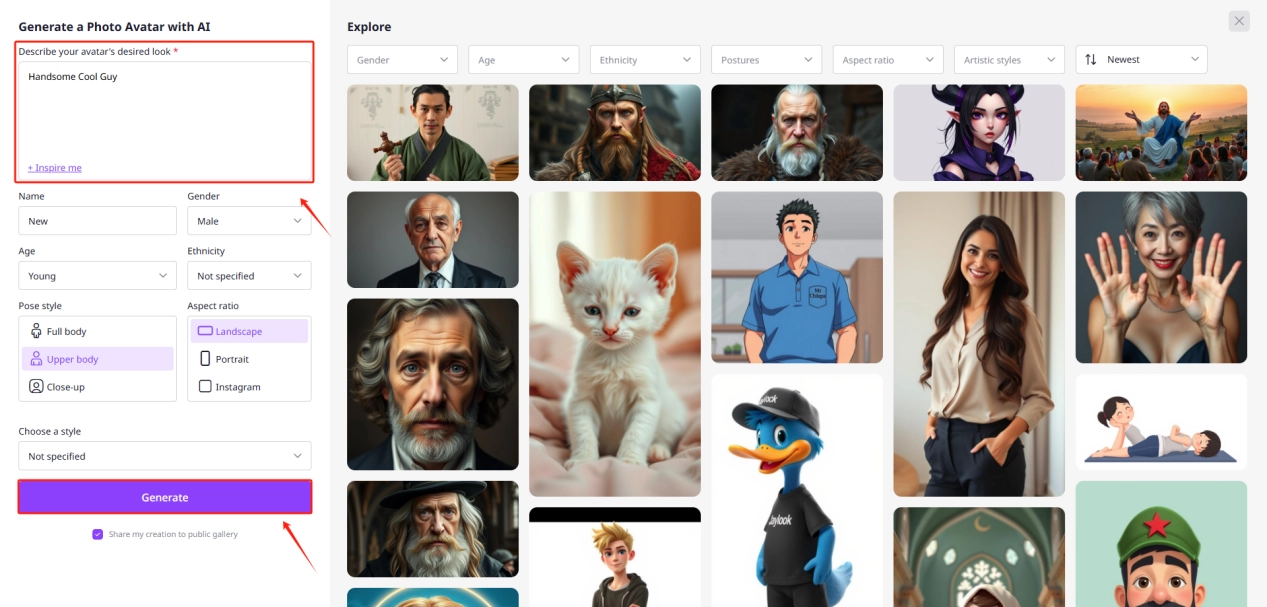
Task: Toggle Share my creation to public gallery
Action: [x=98, y=534]
